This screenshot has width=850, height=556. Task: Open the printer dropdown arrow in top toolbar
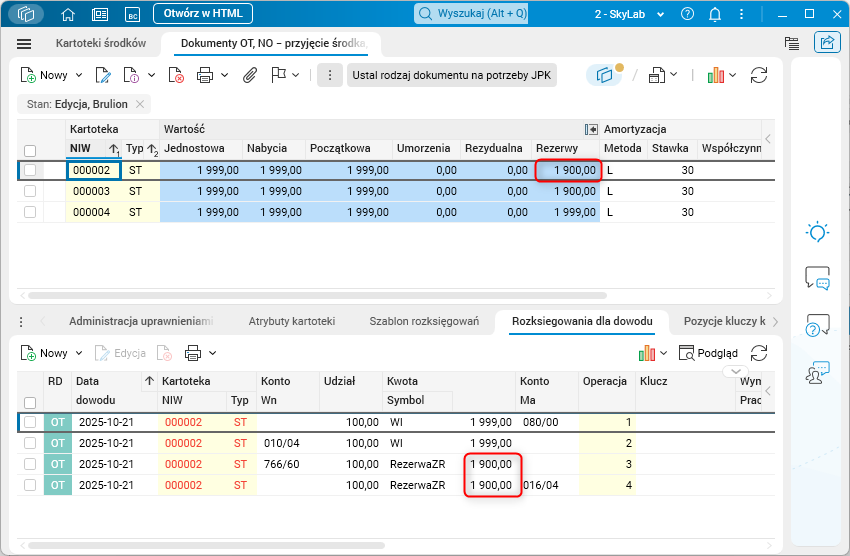[x=225, y=75]
